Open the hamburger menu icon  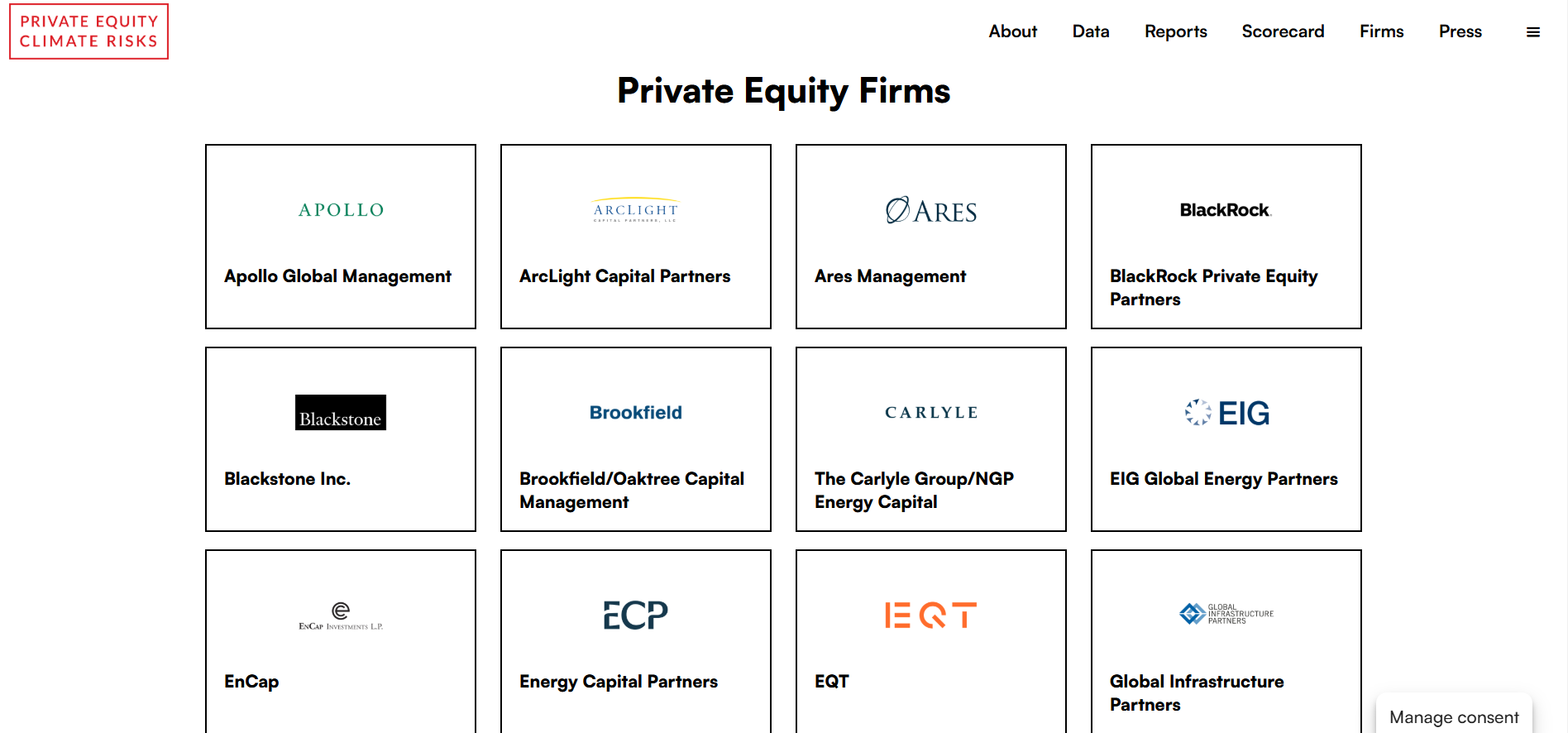[x=1532, y=32]
